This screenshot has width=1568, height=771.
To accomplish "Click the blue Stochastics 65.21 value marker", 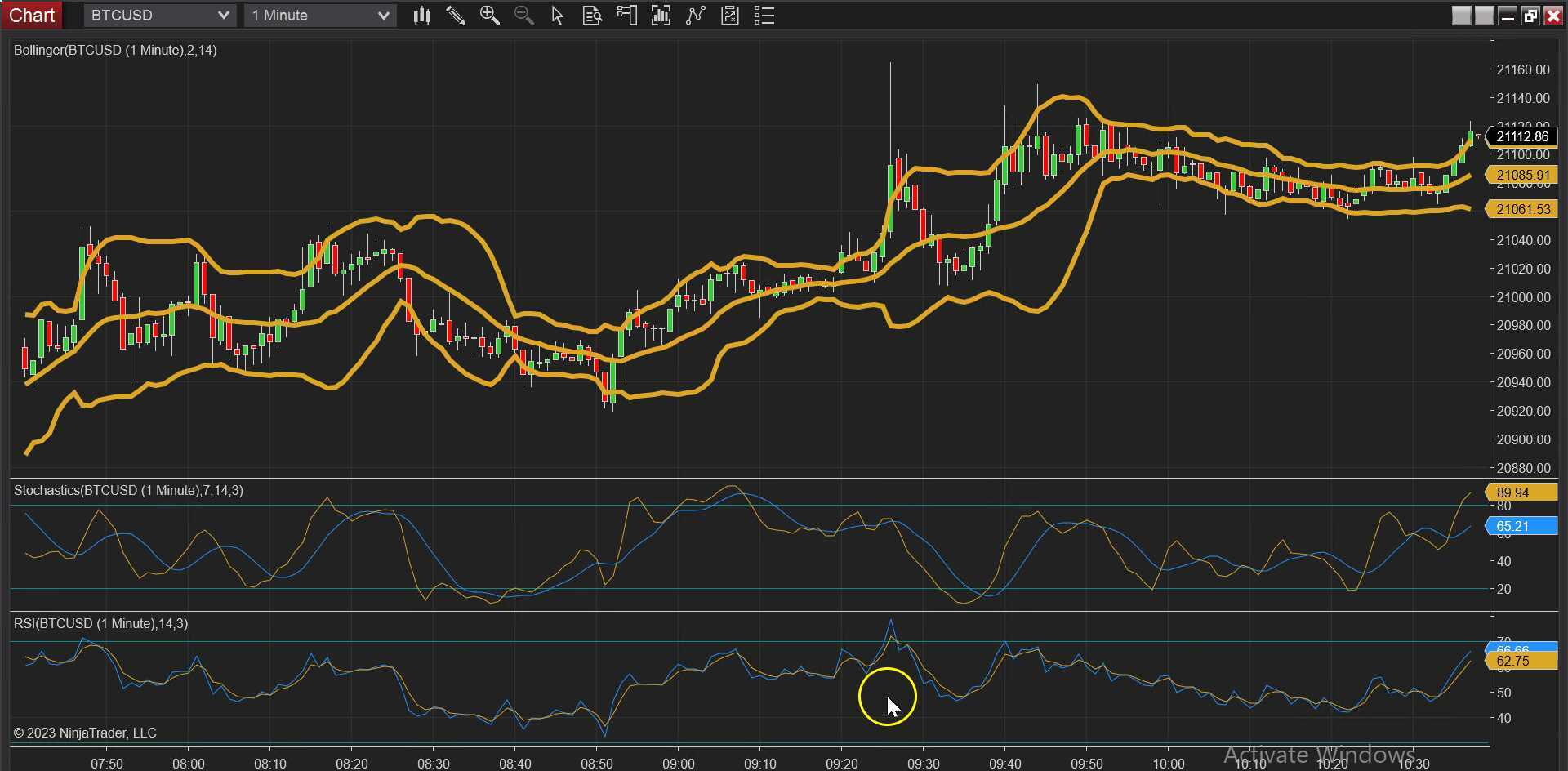I will click(1522, 527).
